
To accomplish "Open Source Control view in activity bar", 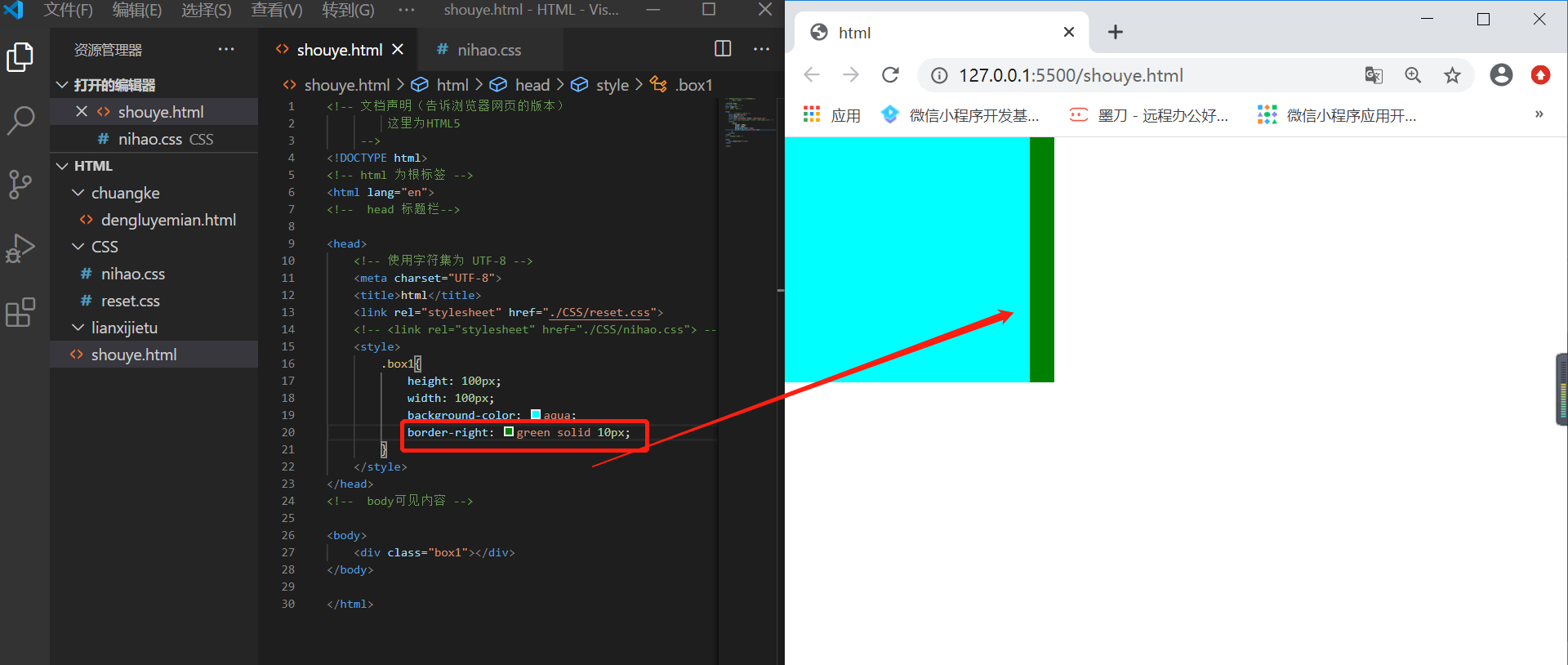I will pos(20,184).
